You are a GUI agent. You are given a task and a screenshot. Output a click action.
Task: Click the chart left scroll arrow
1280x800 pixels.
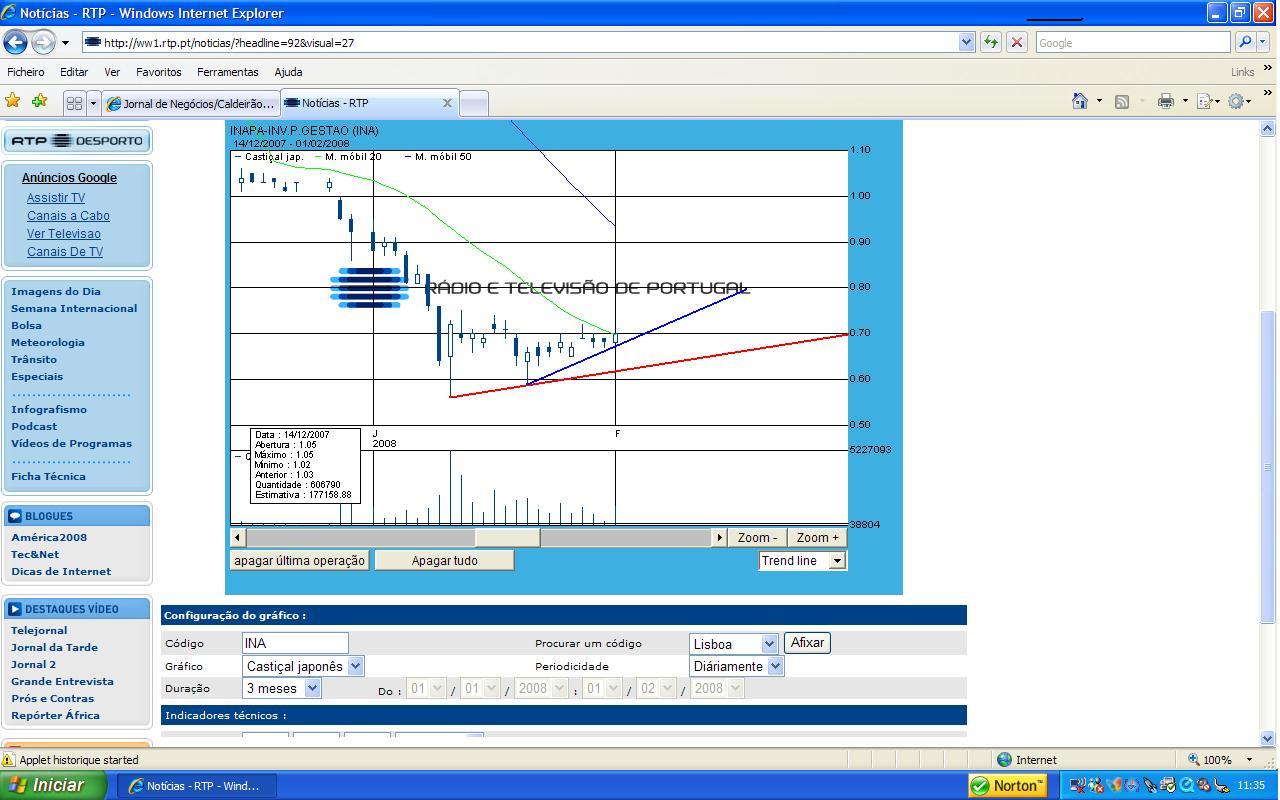(x=237, y=538)
